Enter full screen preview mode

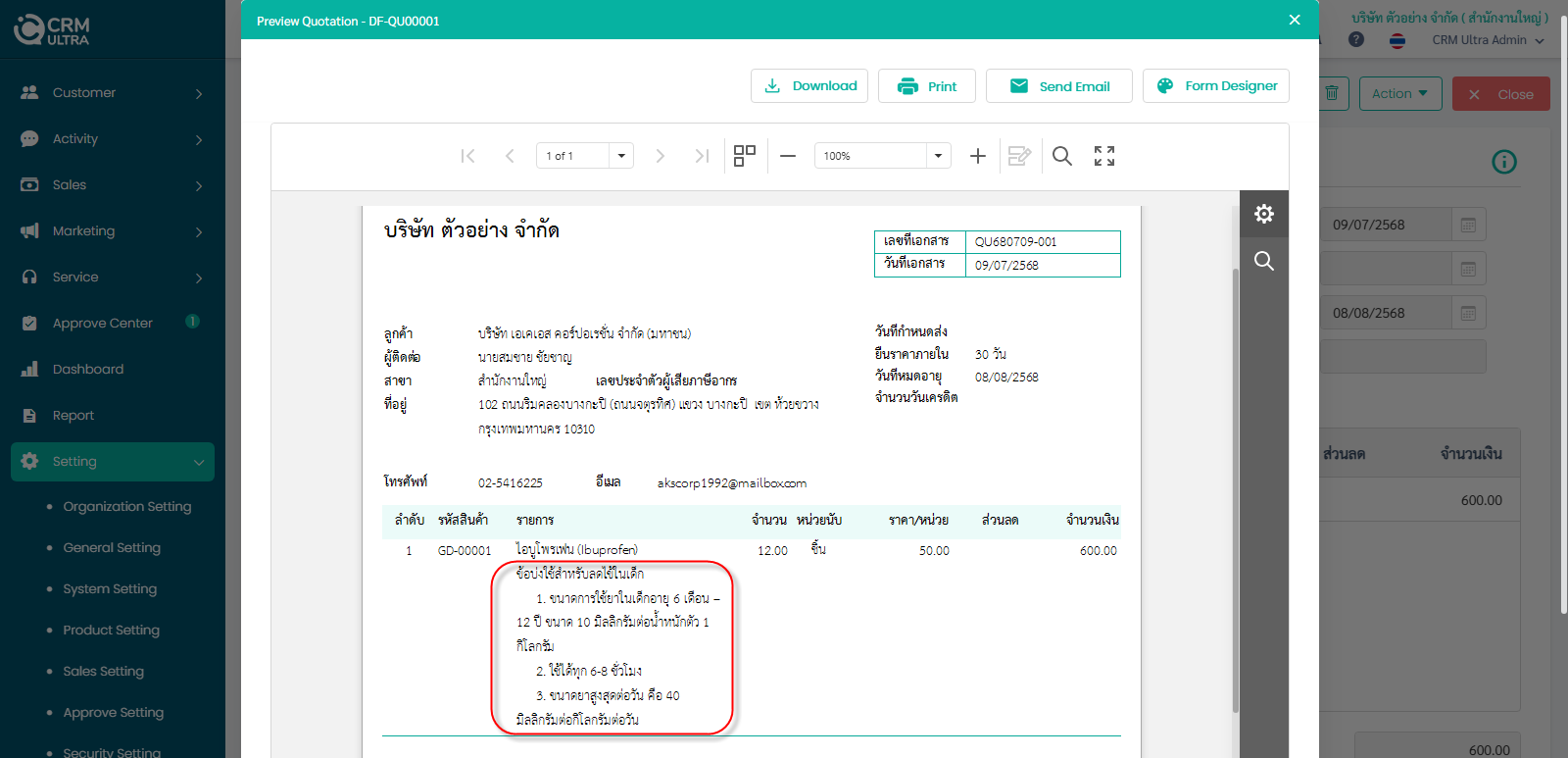tap(1104, 156)
